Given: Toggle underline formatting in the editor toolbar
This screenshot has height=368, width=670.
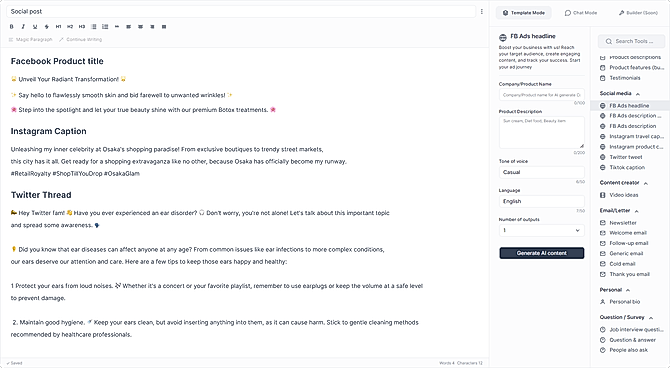Looking at the screenshot, I should 35,26.
